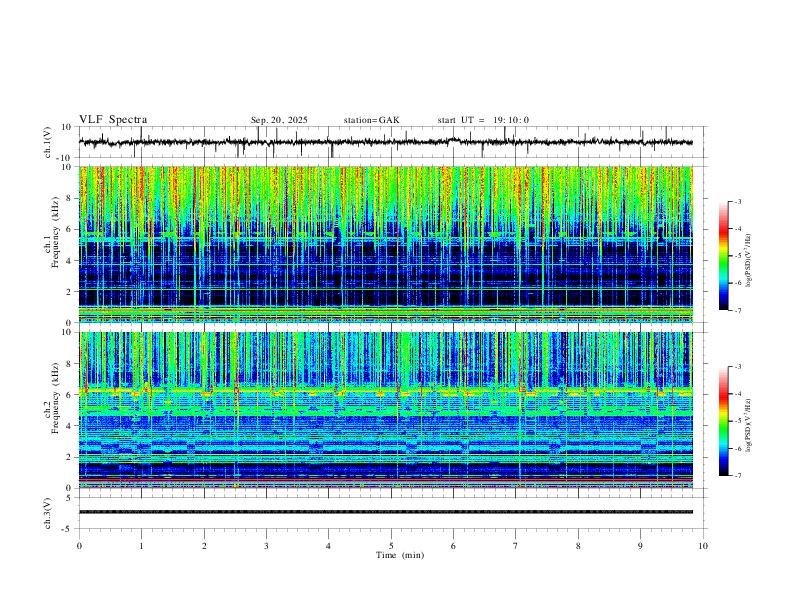The image size is (792, 612).
Task: Click the "5" tick on ch.3(V) axis
Action: [x=70, y=497]
